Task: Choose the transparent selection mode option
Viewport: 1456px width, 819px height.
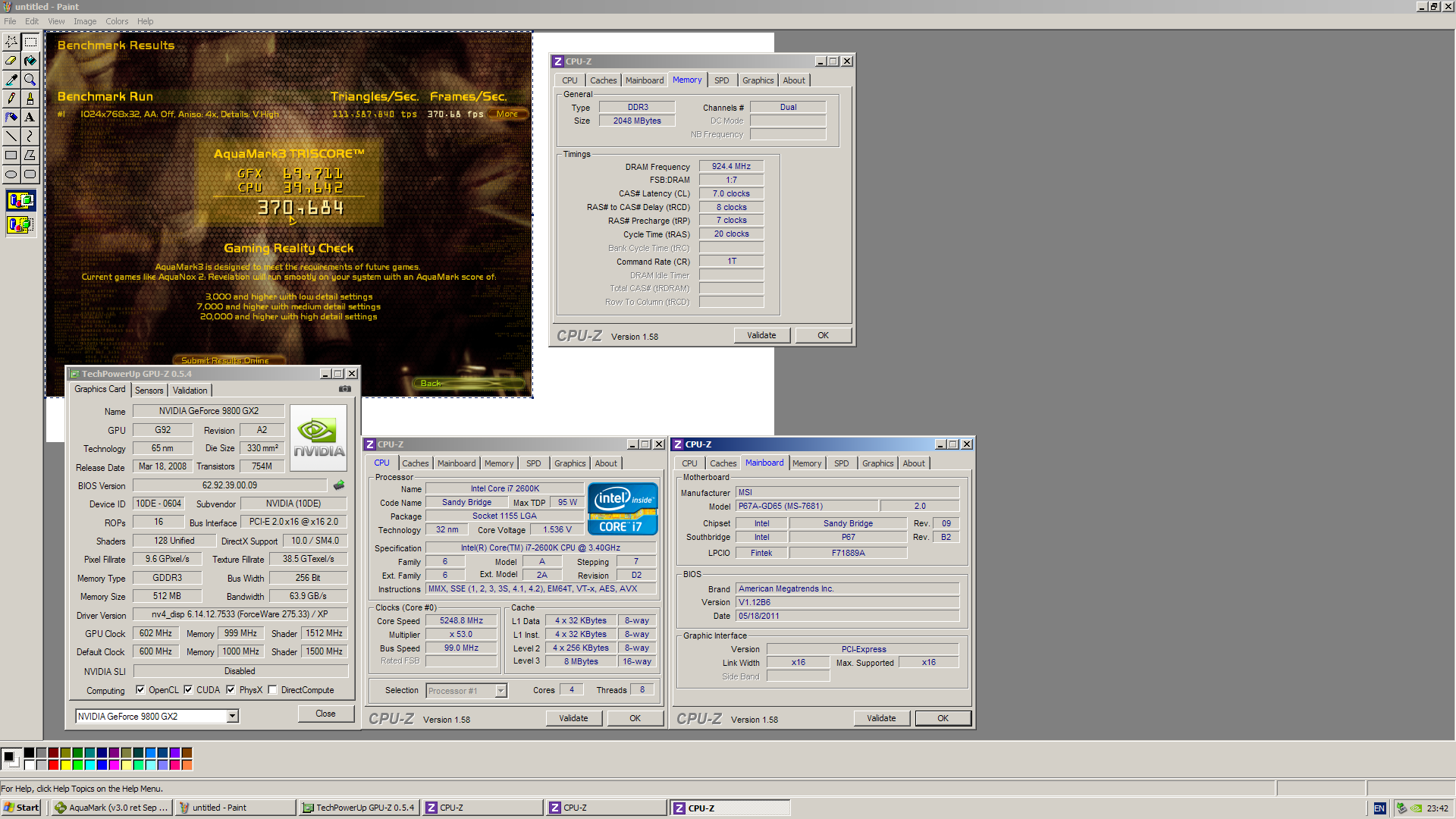Action: 20,224
